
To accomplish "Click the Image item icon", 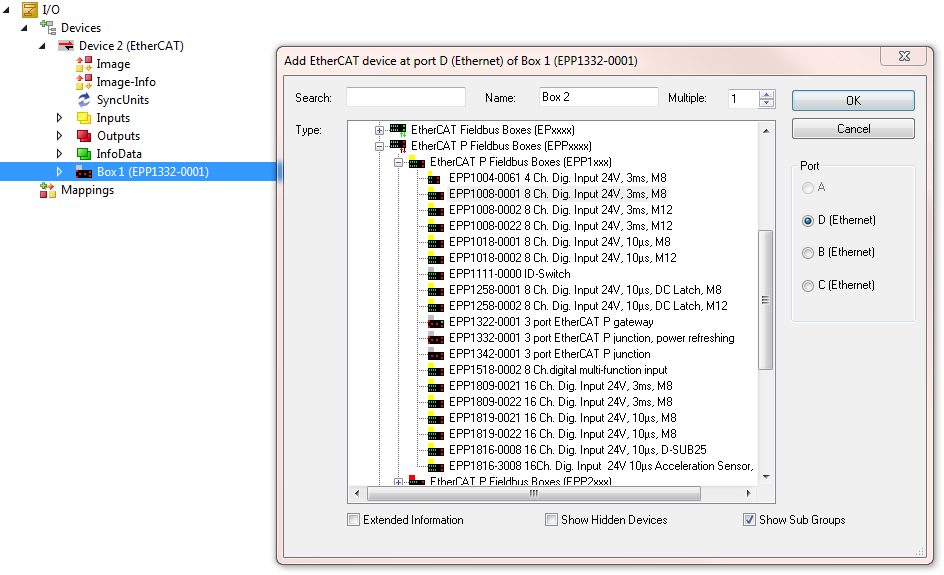I will pyautogui.click(x=84, y=63).
